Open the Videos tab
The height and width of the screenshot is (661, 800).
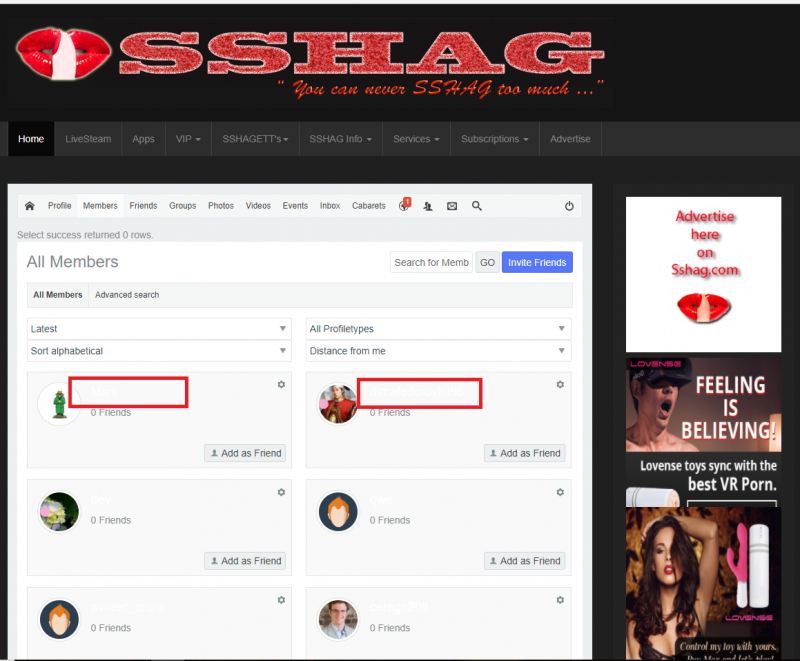coord(258,206)
